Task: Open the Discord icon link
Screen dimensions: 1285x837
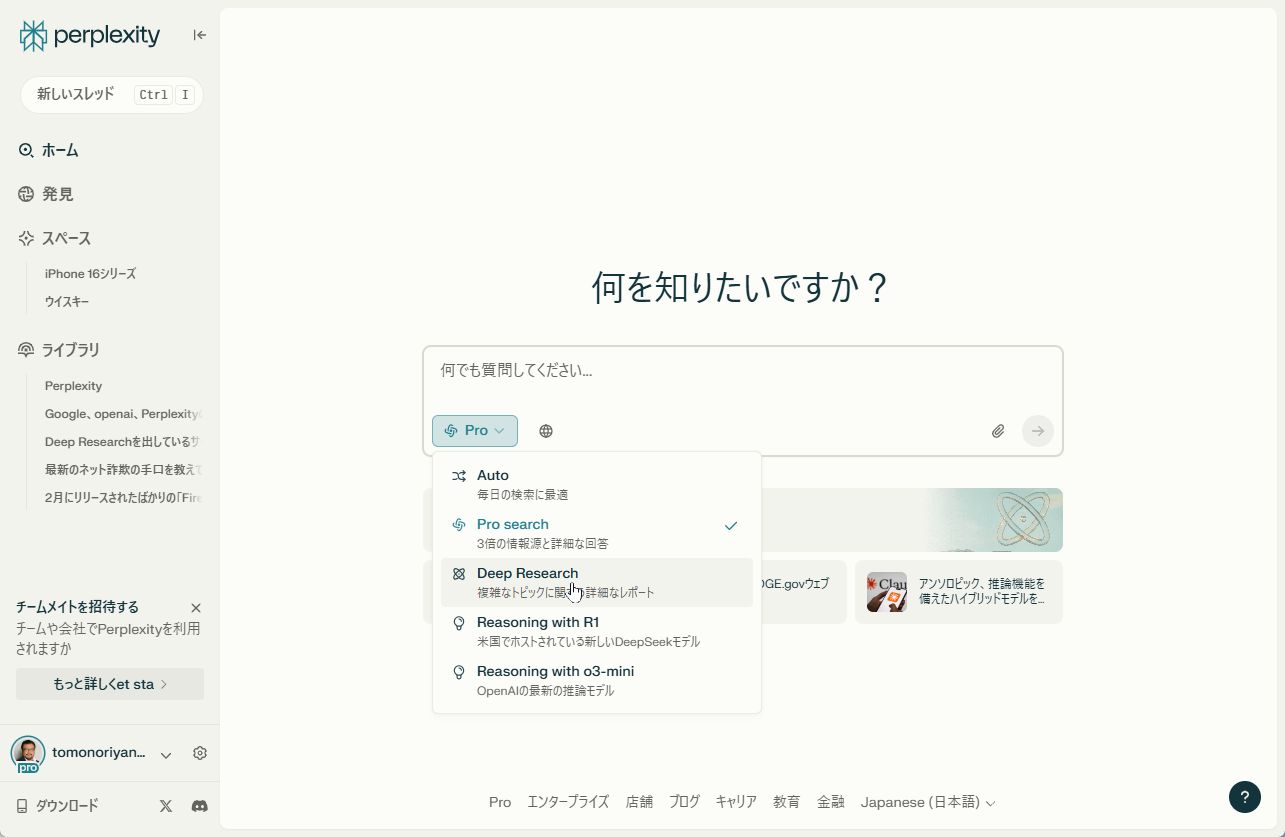Action: tap(200, 805)
